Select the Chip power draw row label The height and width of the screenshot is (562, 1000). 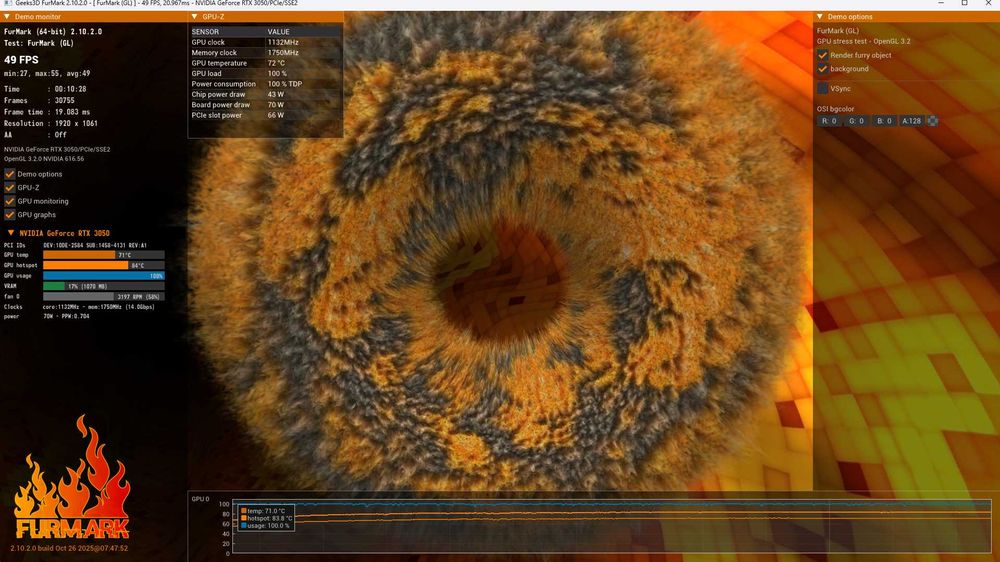(218, 94)
